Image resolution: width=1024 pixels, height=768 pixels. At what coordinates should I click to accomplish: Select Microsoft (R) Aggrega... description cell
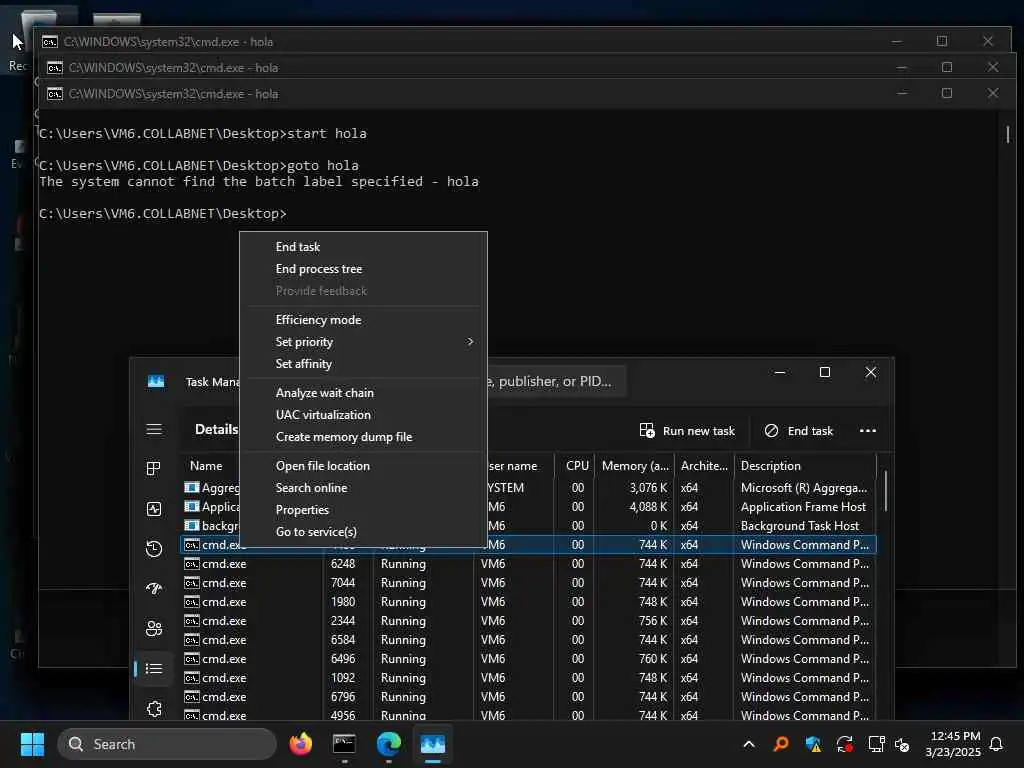tap(804, 488)
